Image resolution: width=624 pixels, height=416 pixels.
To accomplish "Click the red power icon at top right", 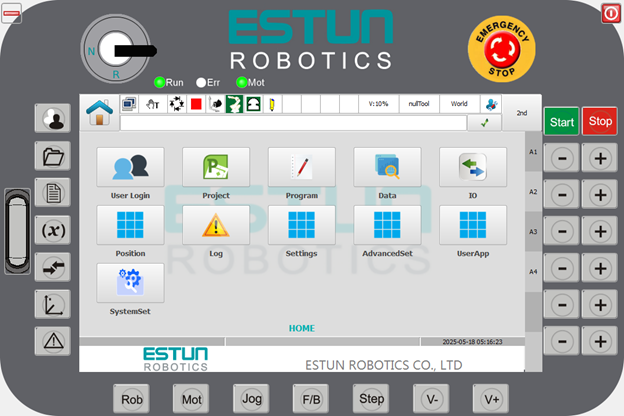I will pos(611,14).
